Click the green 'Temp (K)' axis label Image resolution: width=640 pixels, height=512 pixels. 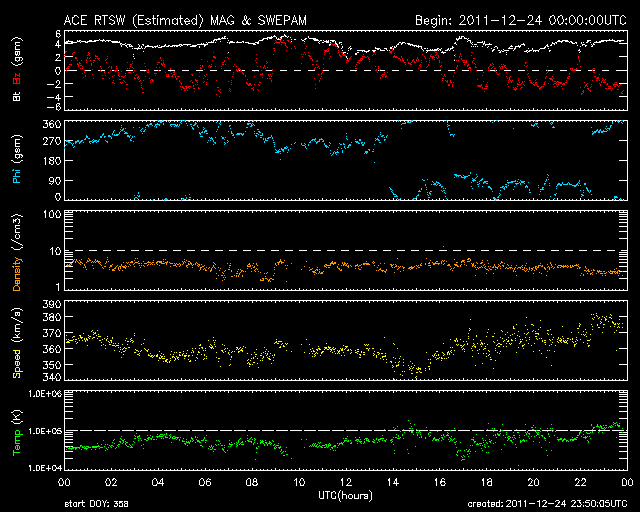(x=17, y=433)
